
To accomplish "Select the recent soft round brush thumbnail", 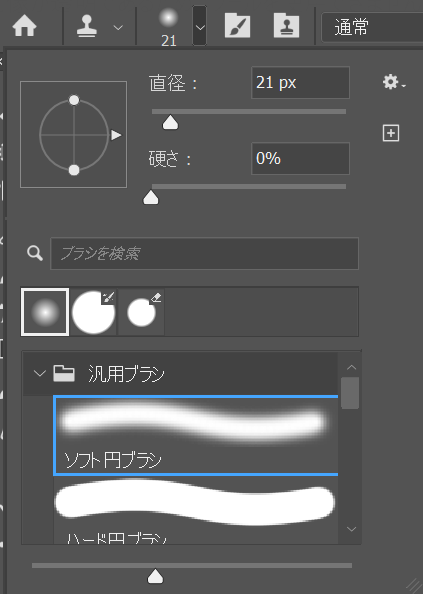I will coord(45,312).
